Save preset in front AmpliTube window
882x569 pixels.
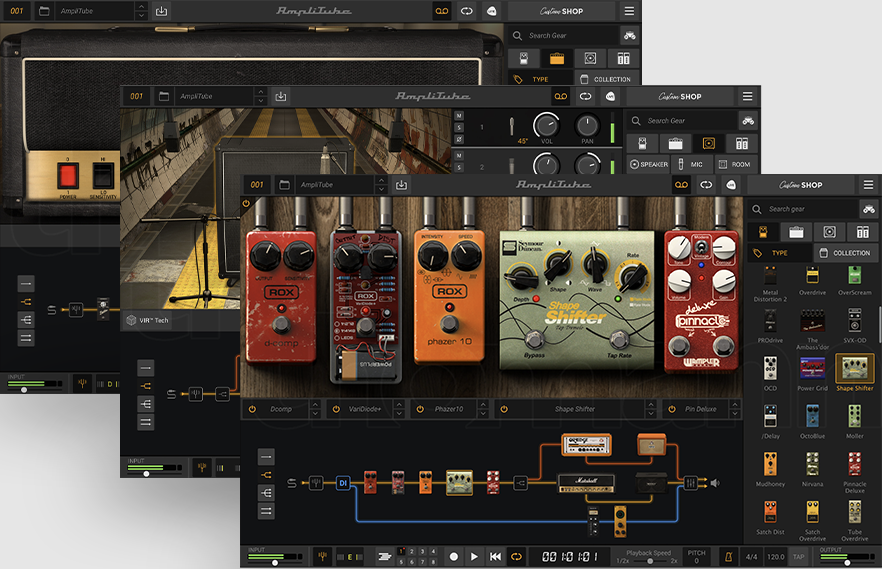pos(401,185)
